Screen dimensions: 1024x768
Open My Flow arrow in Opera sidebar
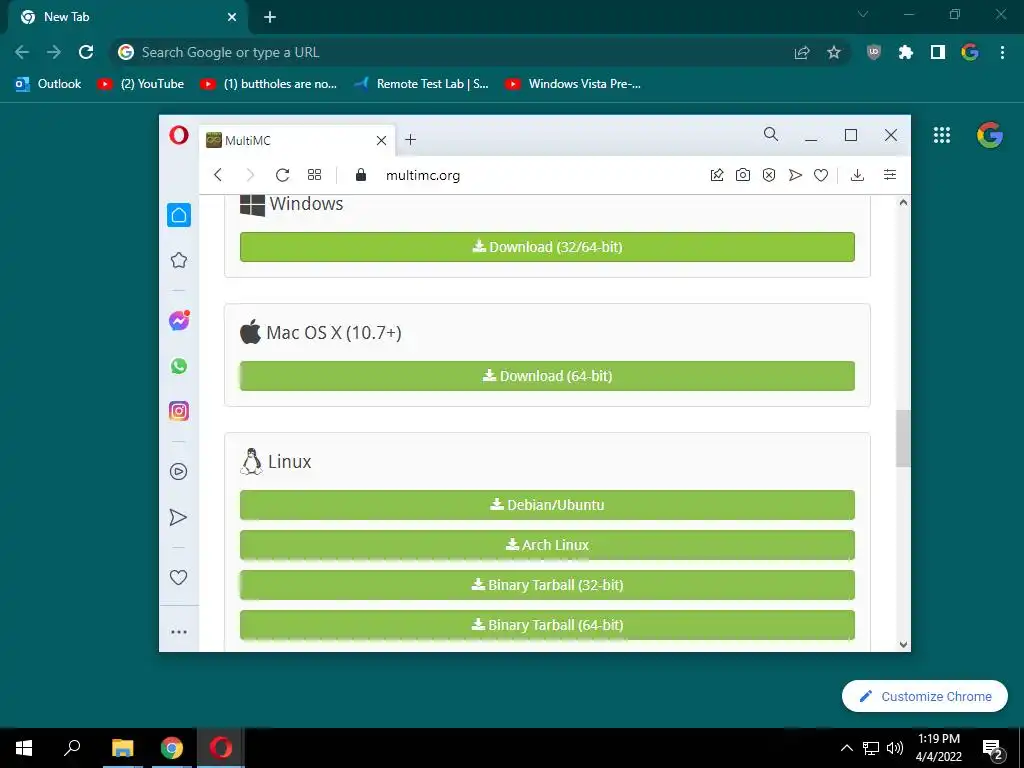tap(178, 517)
